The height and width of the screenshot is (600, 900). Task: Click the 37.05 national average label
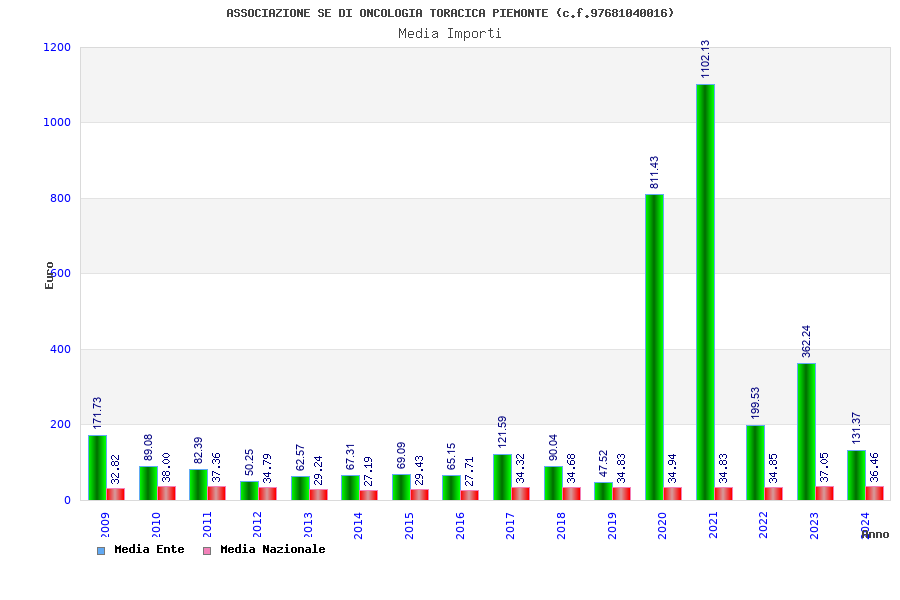[x=825, y=467]
